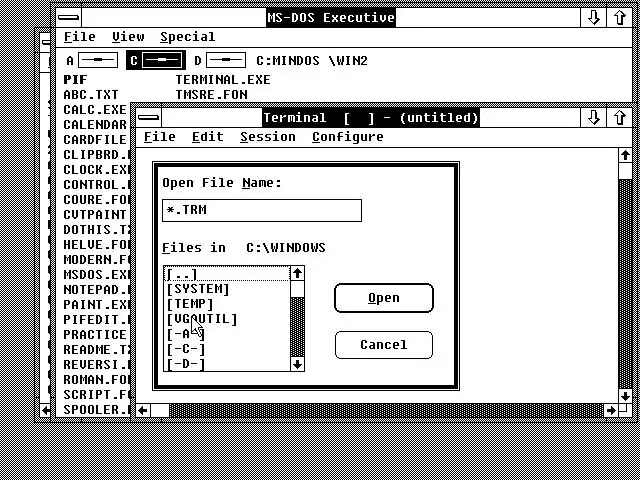
Task: Open the Terminal window system menu box
Action: click(x=149, y=118)
